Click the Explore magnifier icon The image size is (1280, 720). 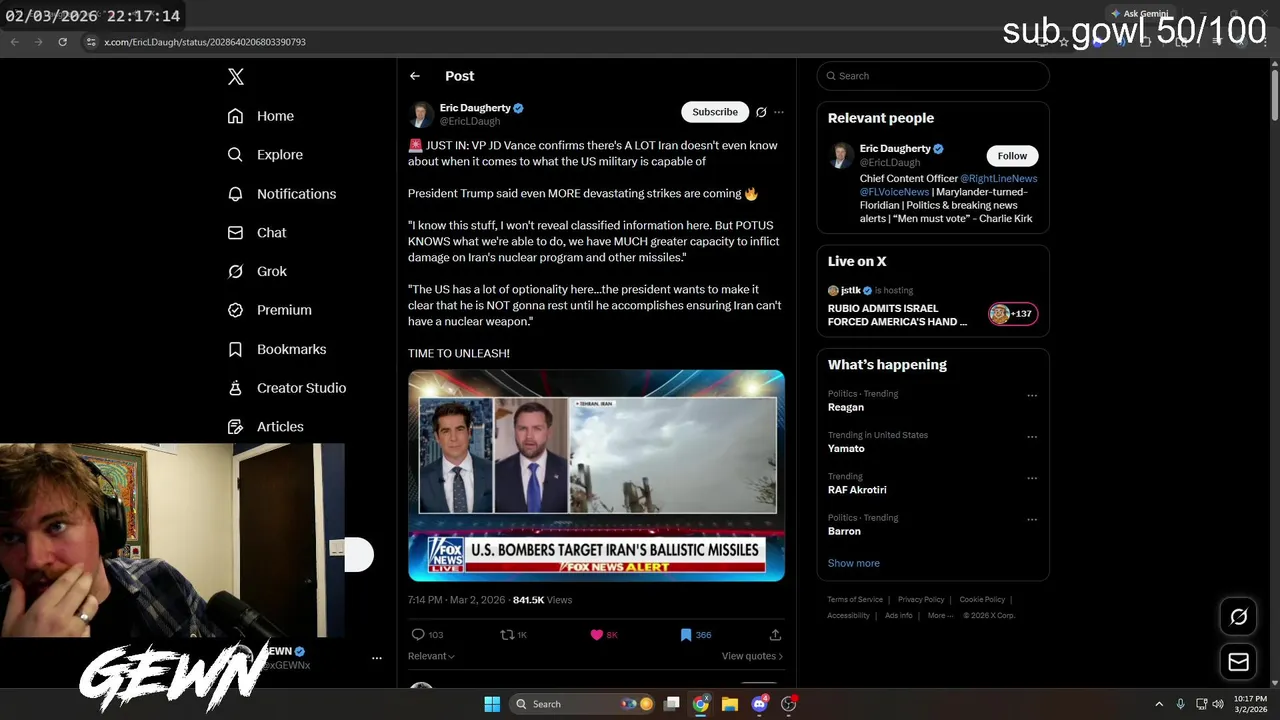coord(235,155)
